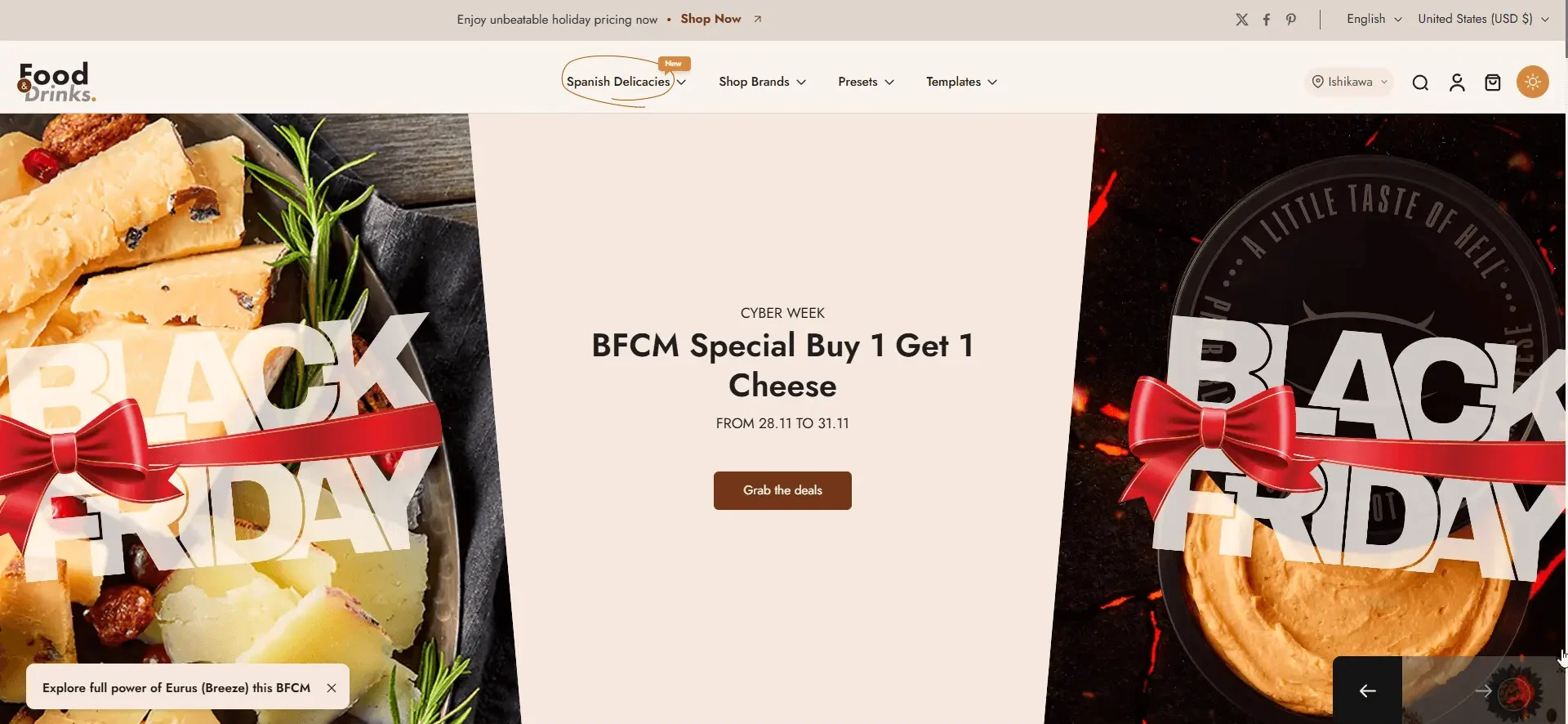Viewport: 1568px width, 724px height.
Task: Open the Shop Brands menu
Action: pos(762,82)
